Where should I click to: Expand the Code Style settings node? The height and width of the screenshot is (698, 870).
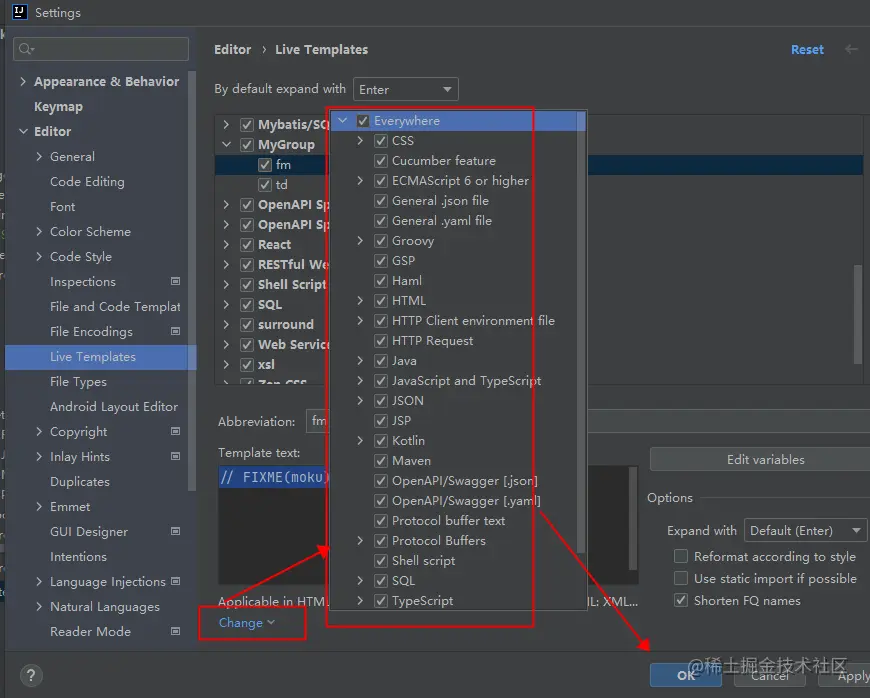(x=39, y=256)
